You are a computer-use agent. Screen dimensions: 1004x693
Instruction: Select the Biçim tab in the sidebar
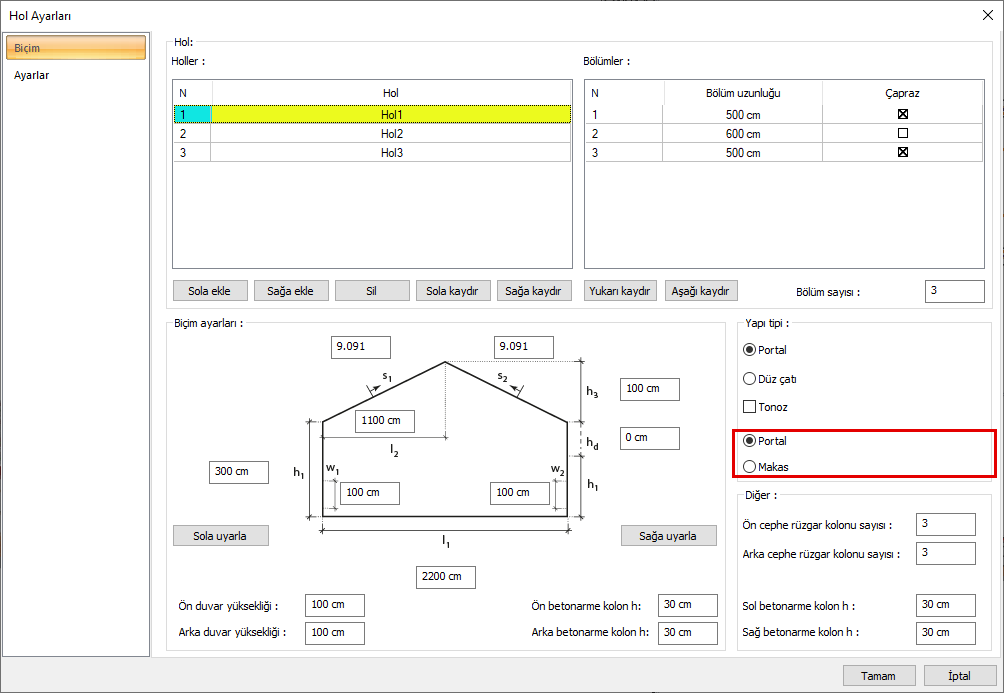75,48
